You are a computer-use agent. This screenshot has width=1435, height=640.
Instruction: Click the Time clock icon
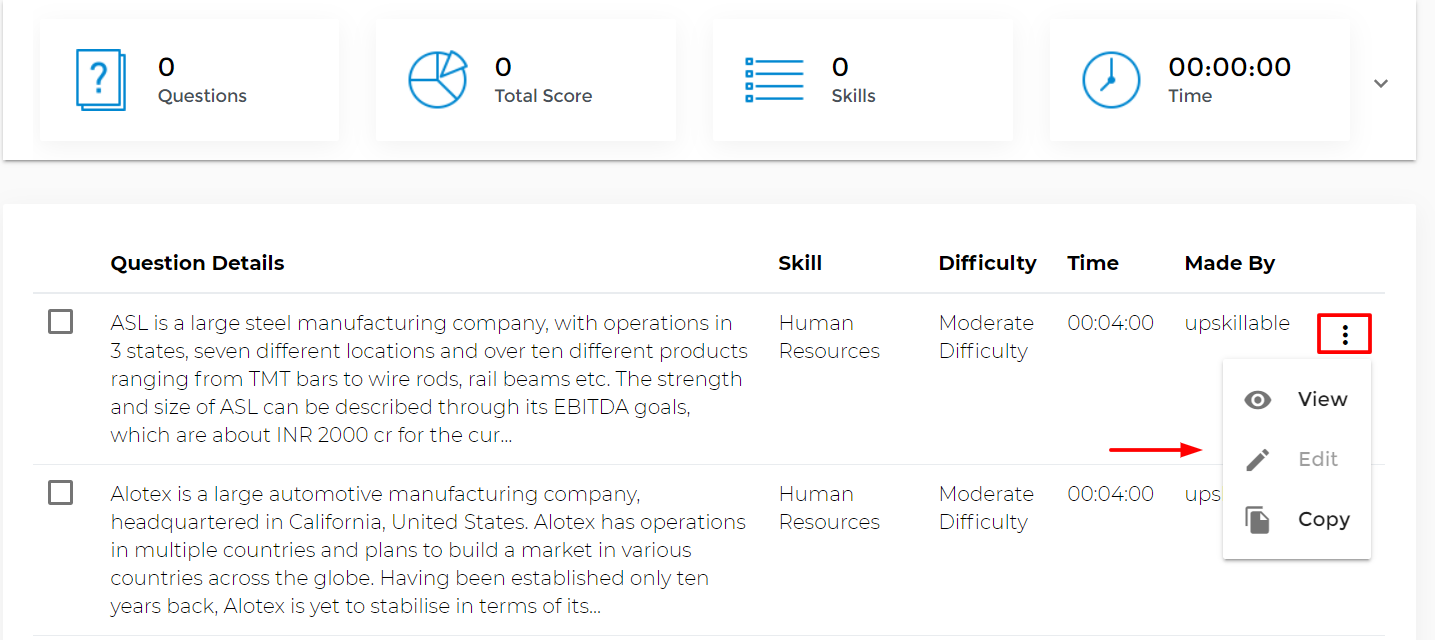pyautogui.click(x=1111, y=80)
